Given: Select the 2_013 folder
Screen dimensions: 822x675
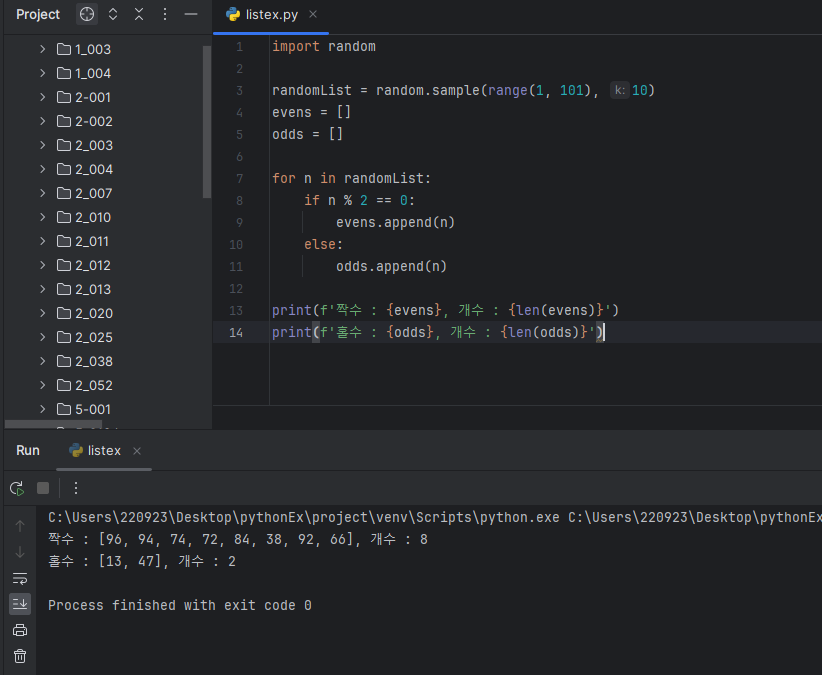Looking at the screenshot, I should click(x=93, y=289).
